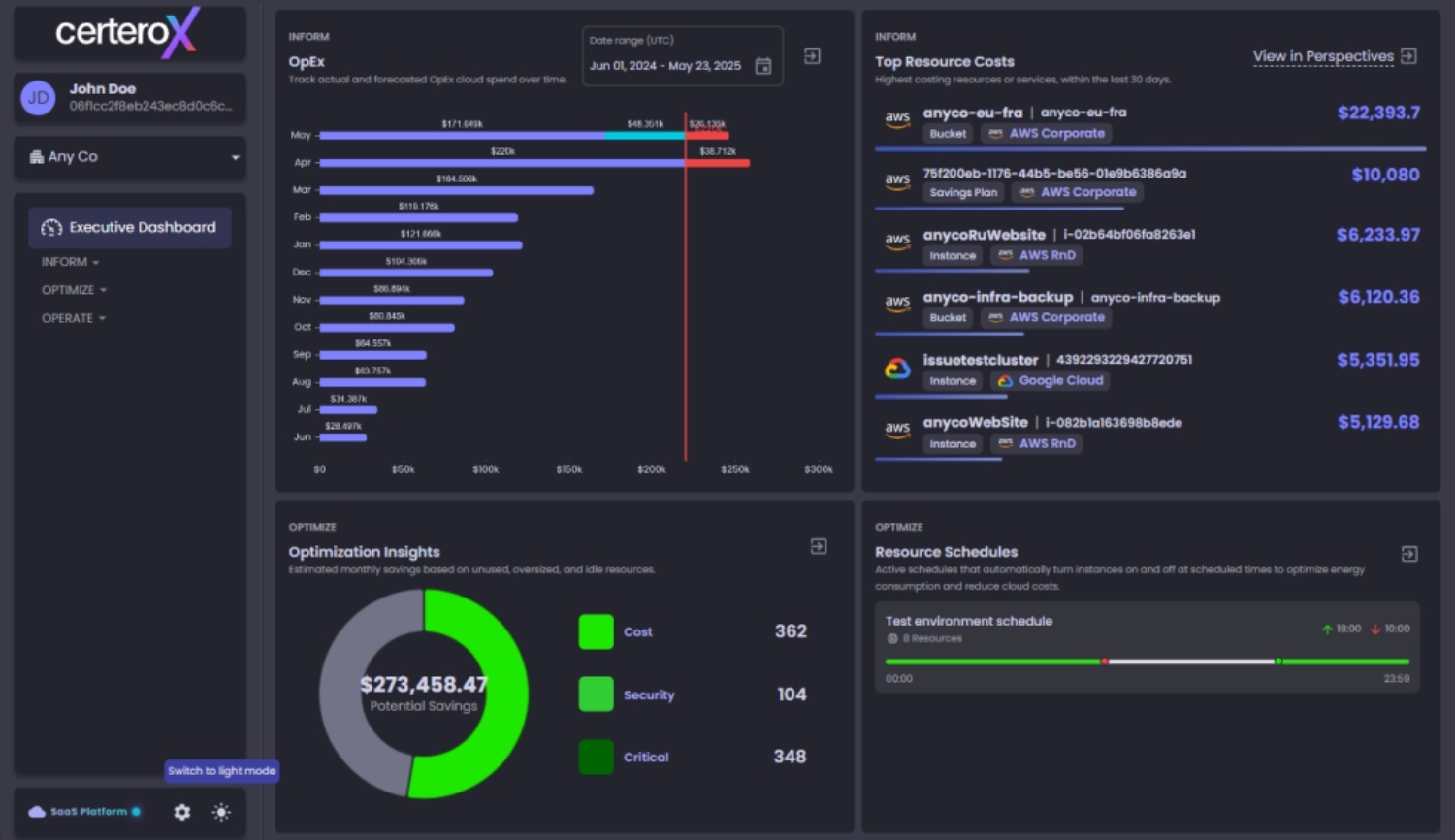Click the gear icon beside 8 Resources
This screenshot has height=840, width=1455.
point(891,638)
